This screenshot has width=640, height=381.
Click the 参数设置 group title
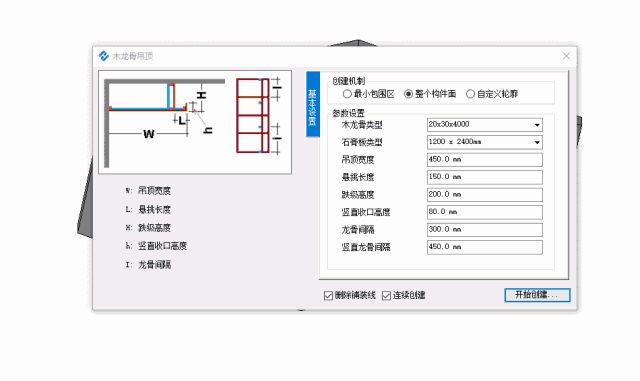349,113
